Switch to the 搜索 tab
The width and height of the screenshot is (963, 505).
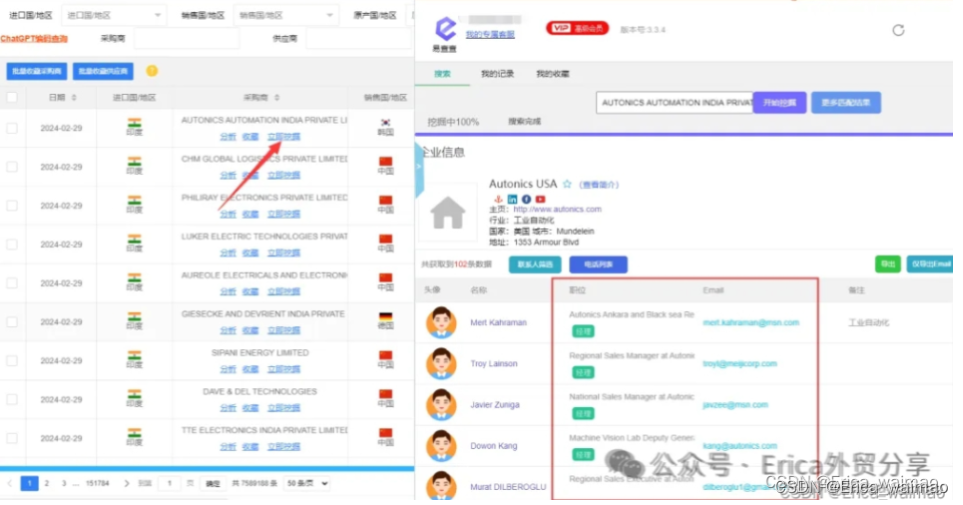(442, 74)
